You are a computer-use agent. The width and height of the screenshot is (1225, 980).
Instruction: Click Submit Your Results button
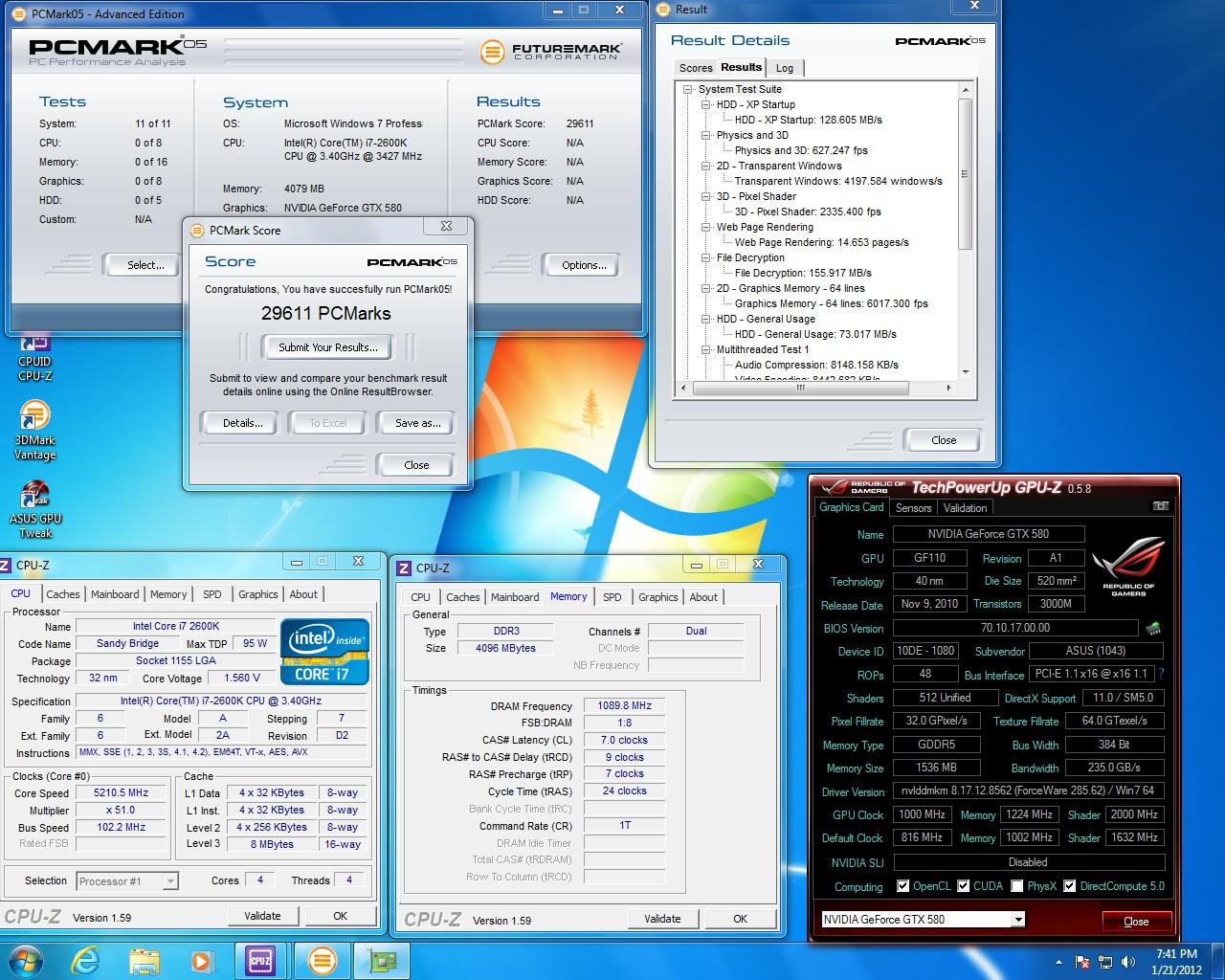coord(327,347)
